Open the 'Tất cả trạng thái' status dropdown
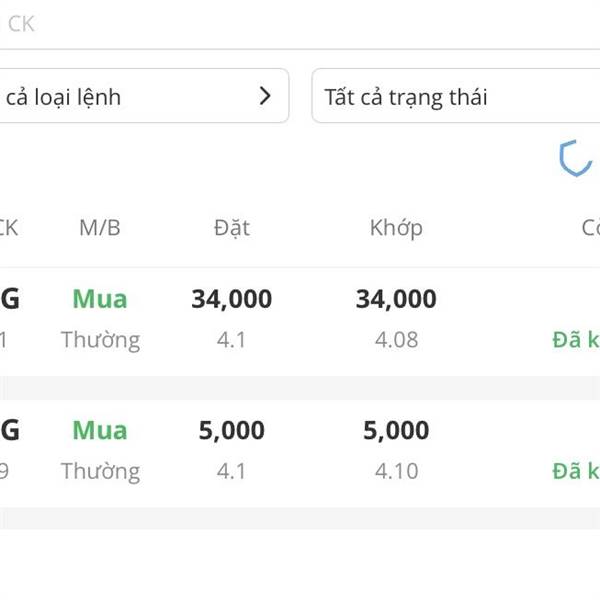Screen dimensions: 600x600 pos(456,96)
